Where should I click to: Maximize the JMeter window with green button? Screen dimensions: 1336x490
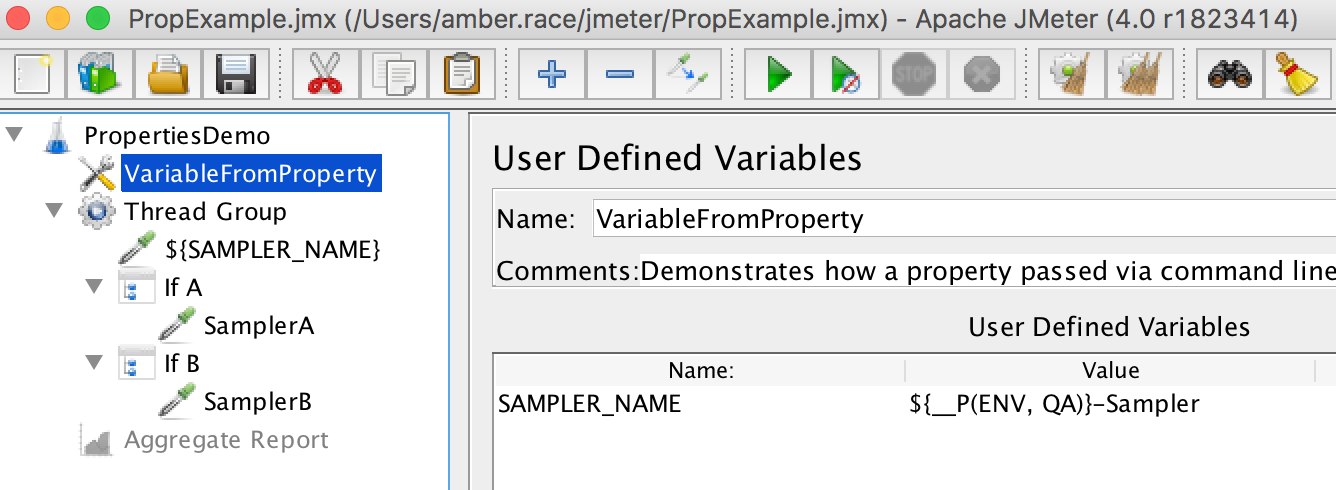click(x=97, y=18)
